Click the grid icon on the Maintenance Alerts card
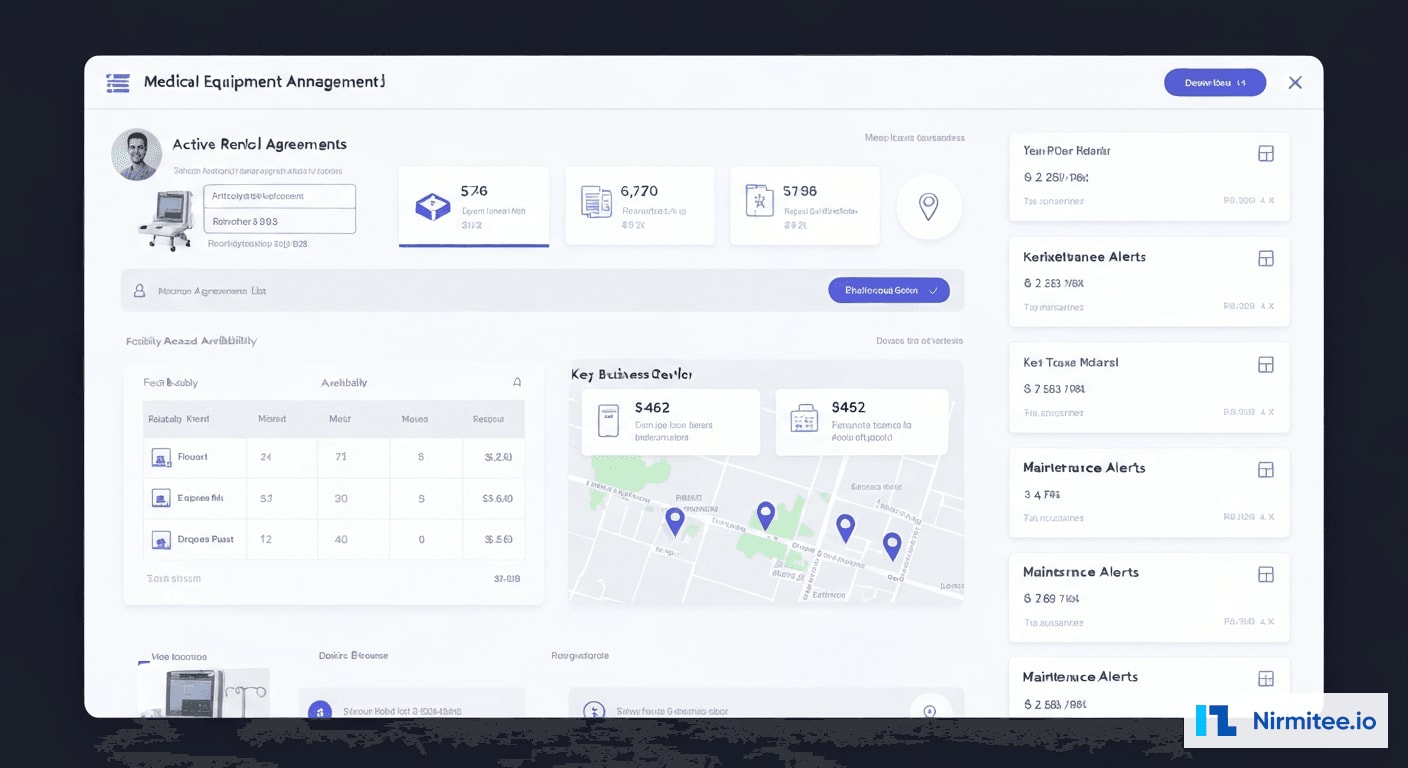The image size is (1408, 768). click(x=1266, y=469)
